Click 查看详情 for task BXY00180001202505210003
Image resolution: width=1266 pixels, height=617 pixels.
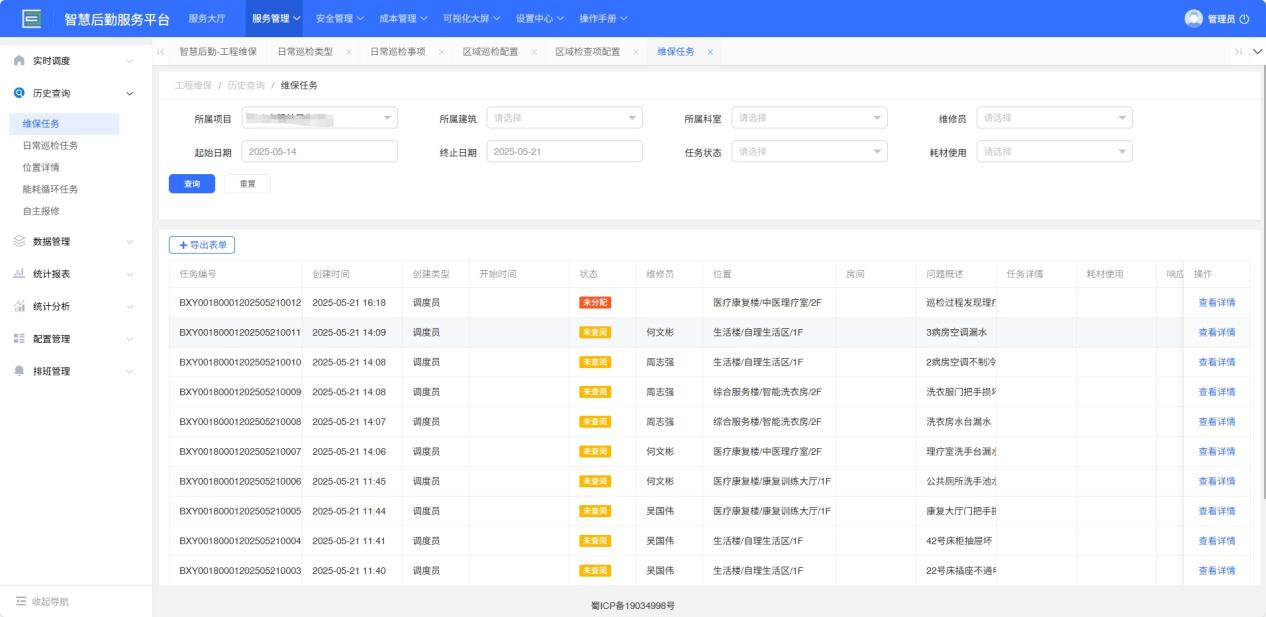pos(1217,571)
